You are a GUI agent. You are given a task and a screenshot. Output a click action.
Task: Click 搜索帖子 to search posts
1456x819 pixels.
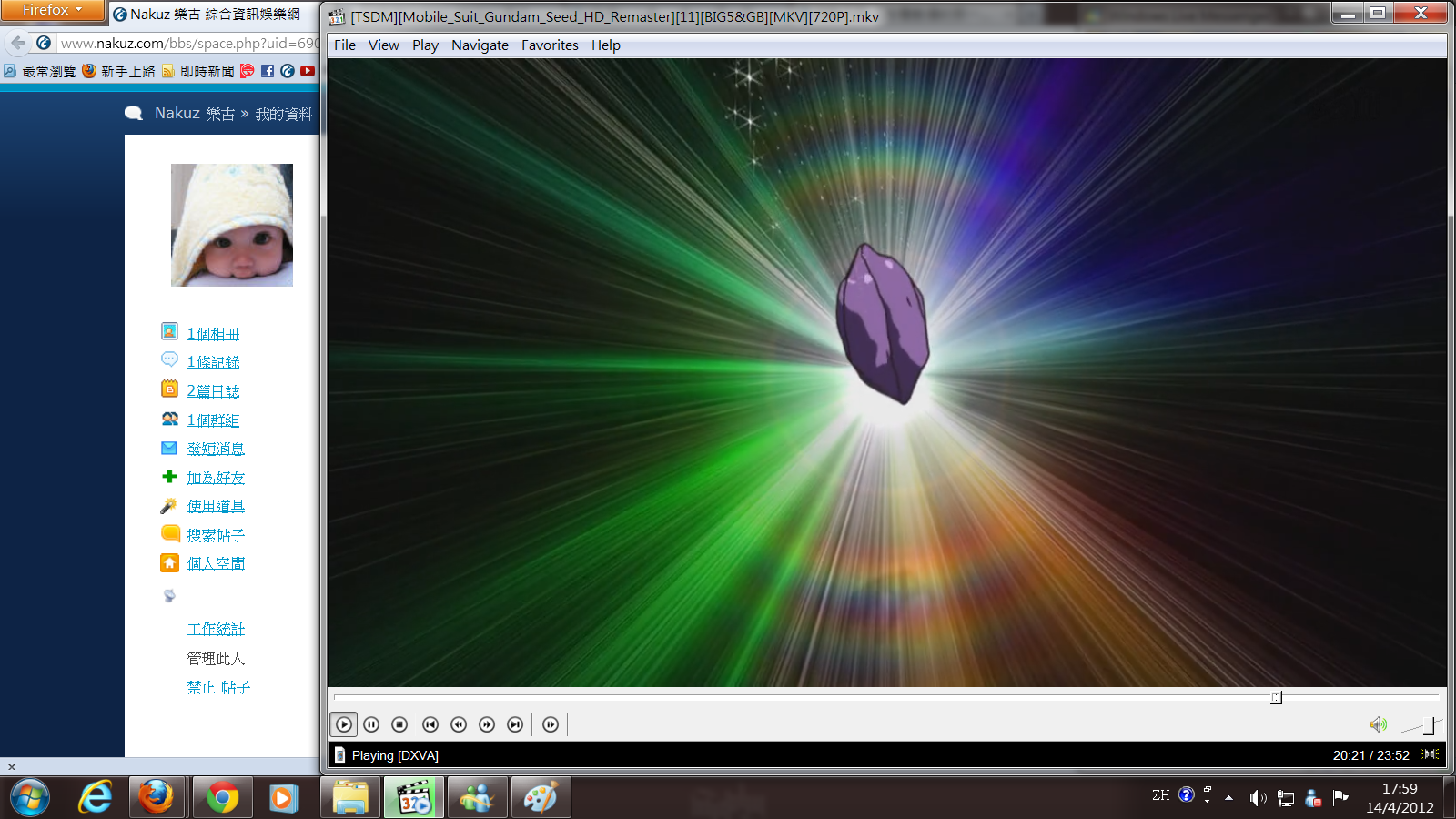click(x=216, y=535)
